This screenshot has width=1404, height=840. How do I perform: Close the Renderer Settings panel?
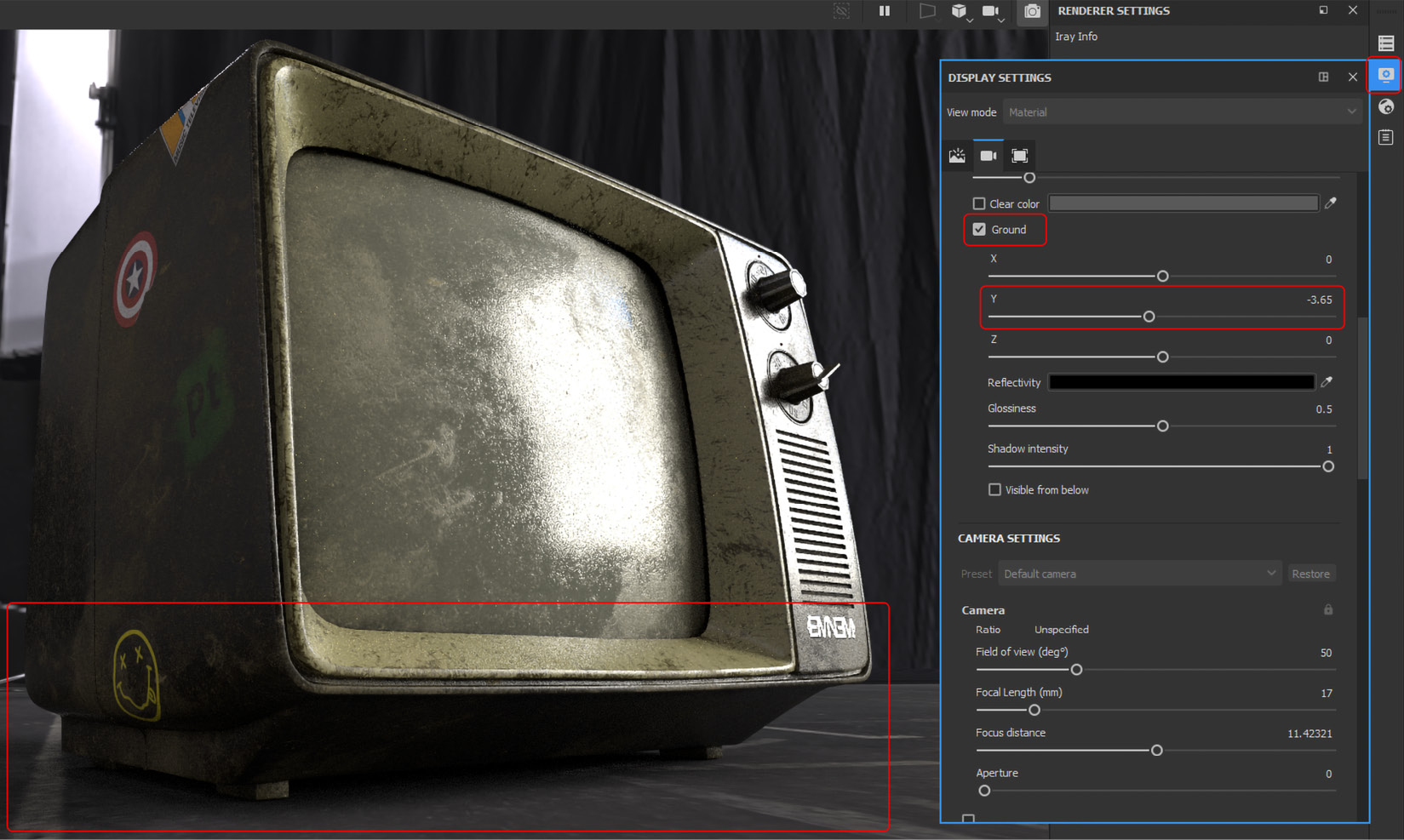(1353, 10)
